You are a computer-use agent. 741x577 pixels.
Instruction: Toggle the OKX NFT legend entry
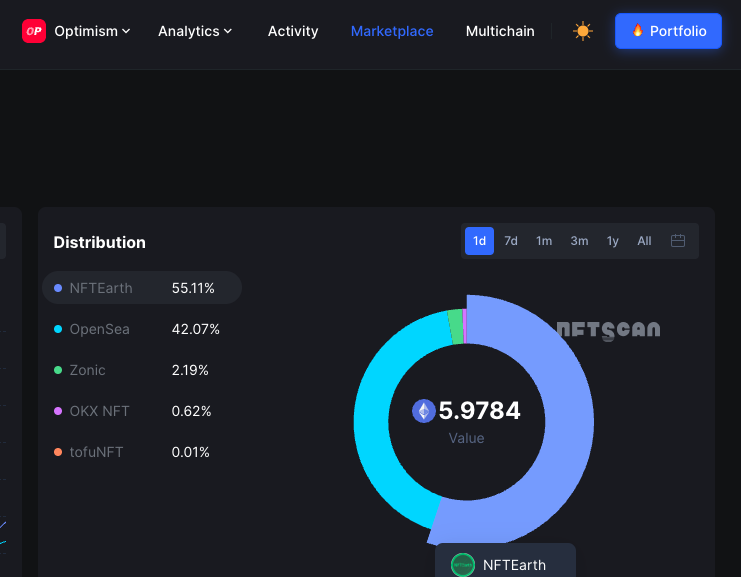[133, 411]
